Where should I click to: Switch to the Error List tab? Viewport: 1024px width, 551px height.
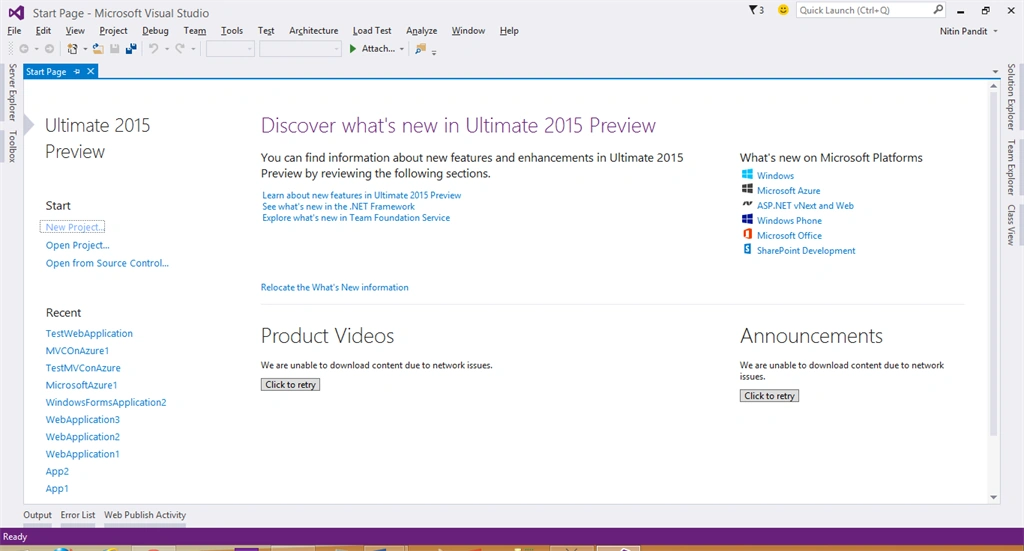coord(78,515)
